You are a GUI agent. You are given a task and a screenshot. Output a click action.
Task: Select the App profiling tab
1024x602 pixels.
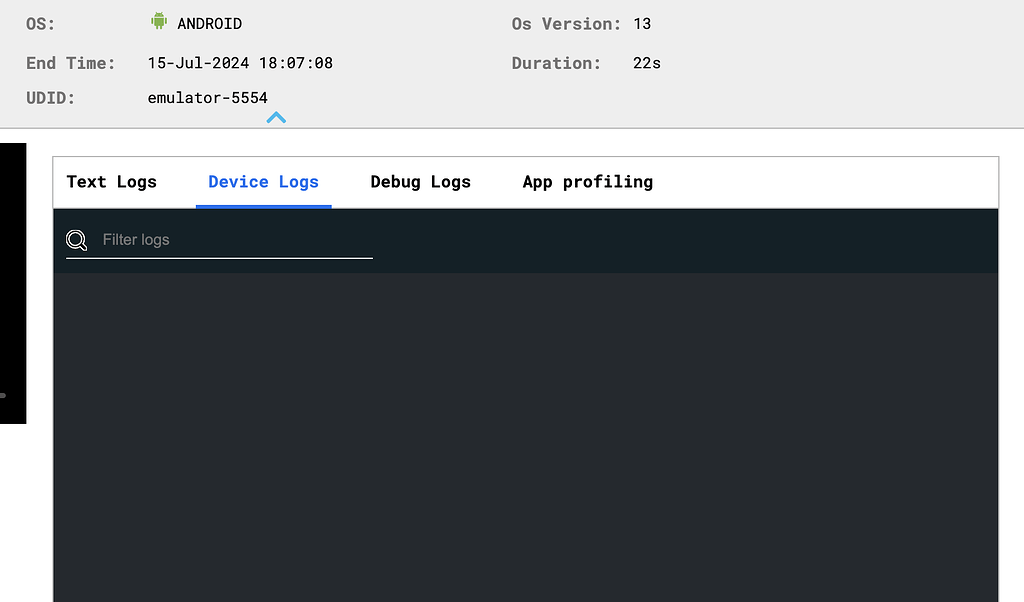click(587, 181)
